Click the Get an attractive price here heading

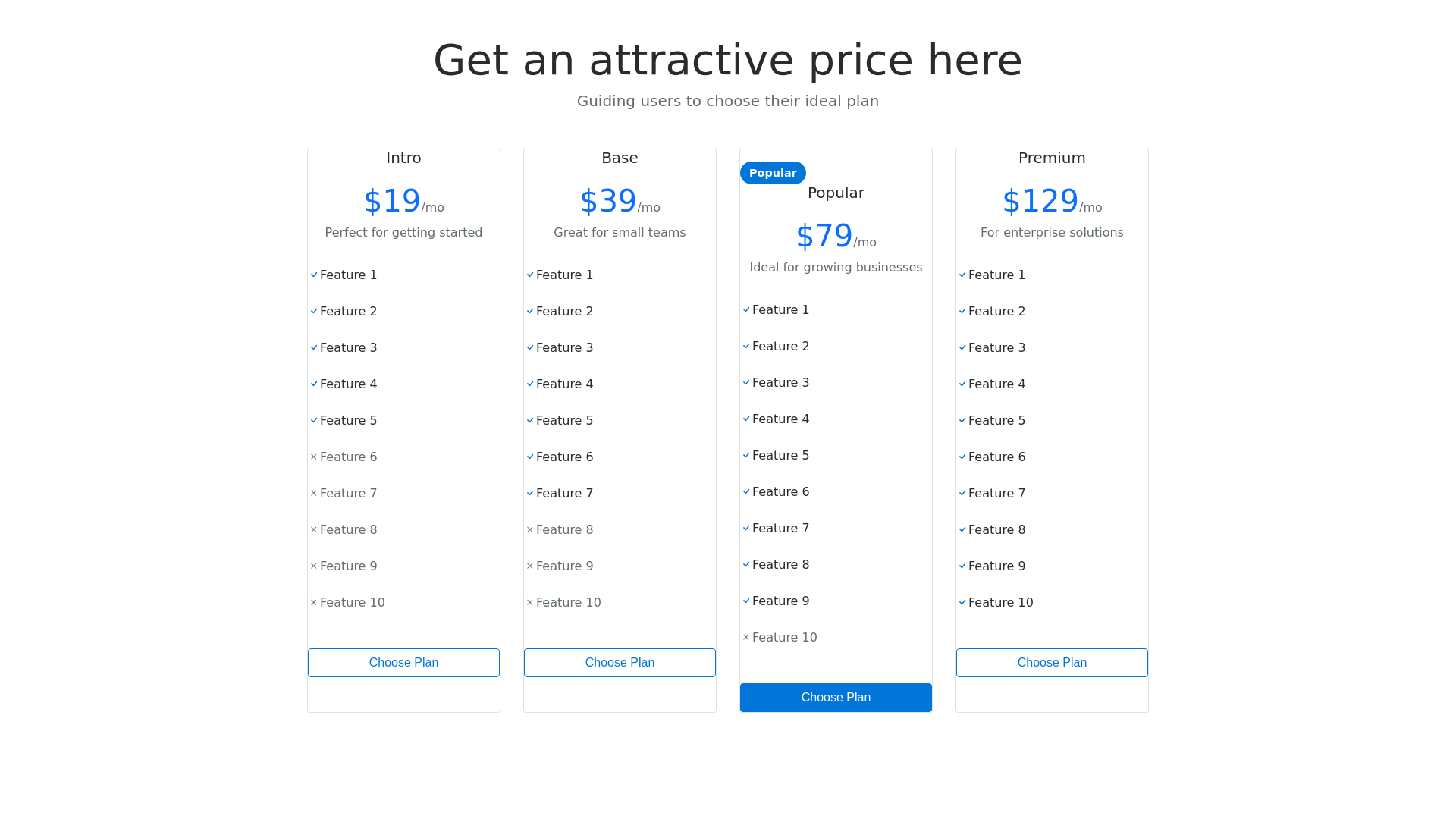click(x=728, y=60)
